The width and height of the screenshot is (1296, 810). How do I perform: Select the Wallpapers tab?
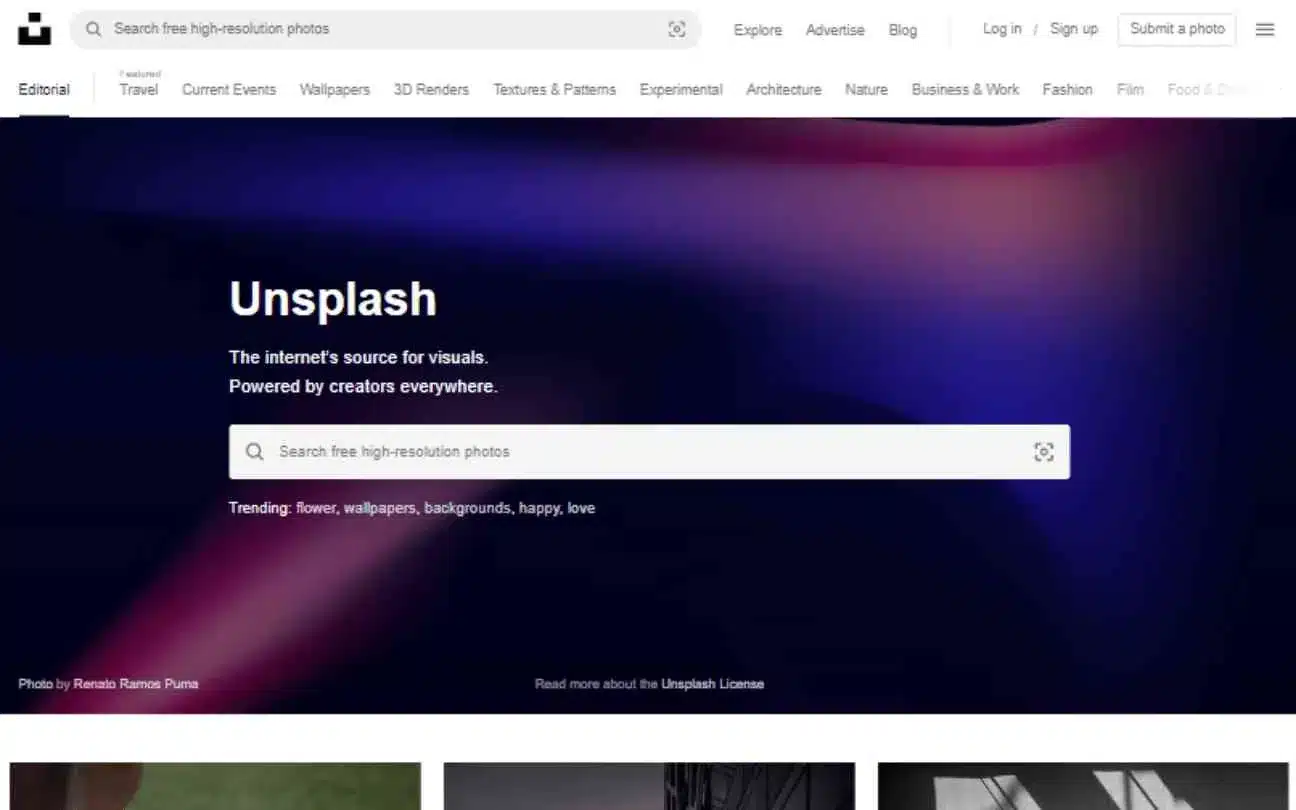[335, 89]
